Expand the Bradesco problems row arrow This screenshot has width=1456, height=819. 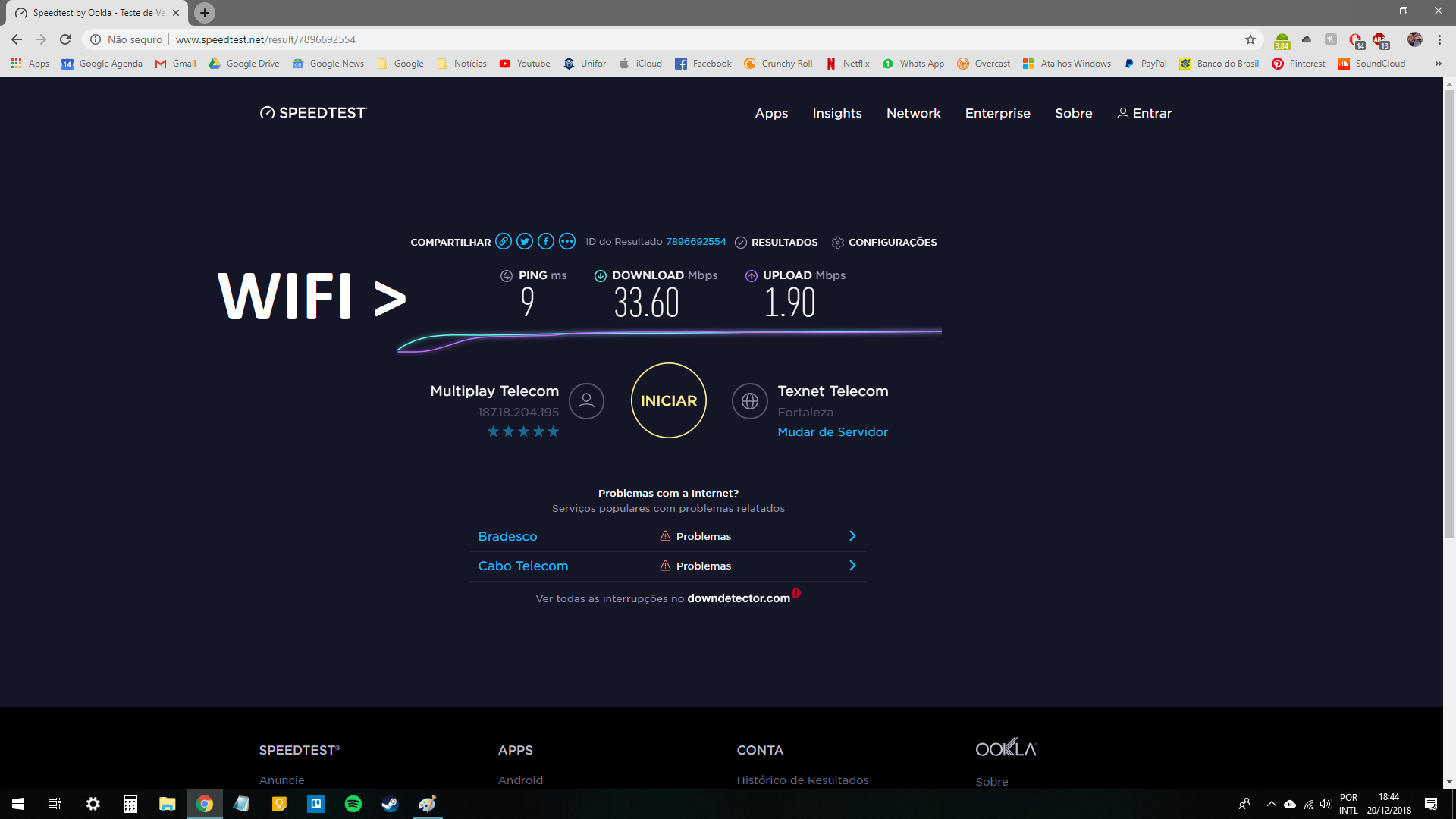(852, 536)
